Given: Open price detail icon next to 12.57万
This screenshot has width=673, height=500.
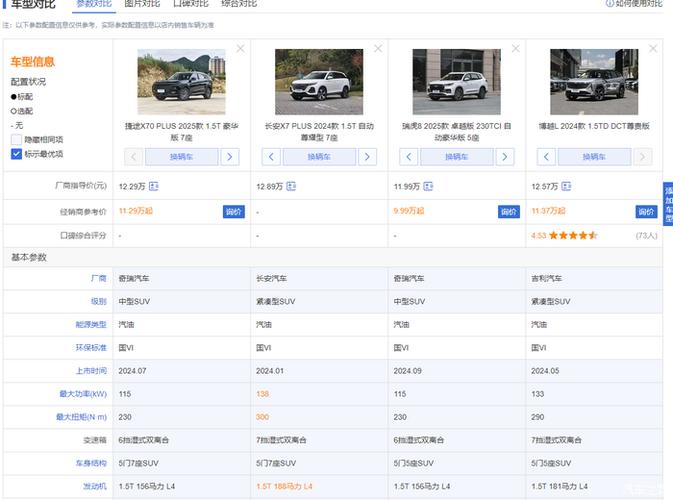Looking at the screenshot, I should click(566, 186).
